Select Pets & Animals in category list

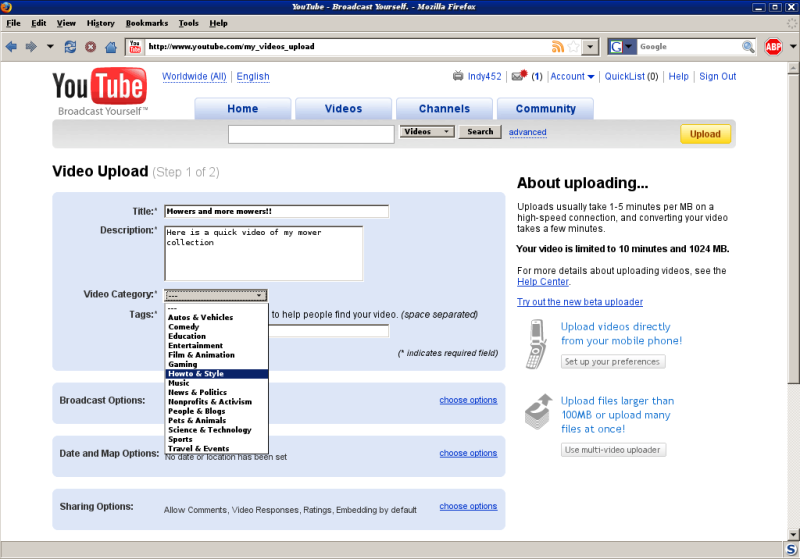click(x=196, y=421)
